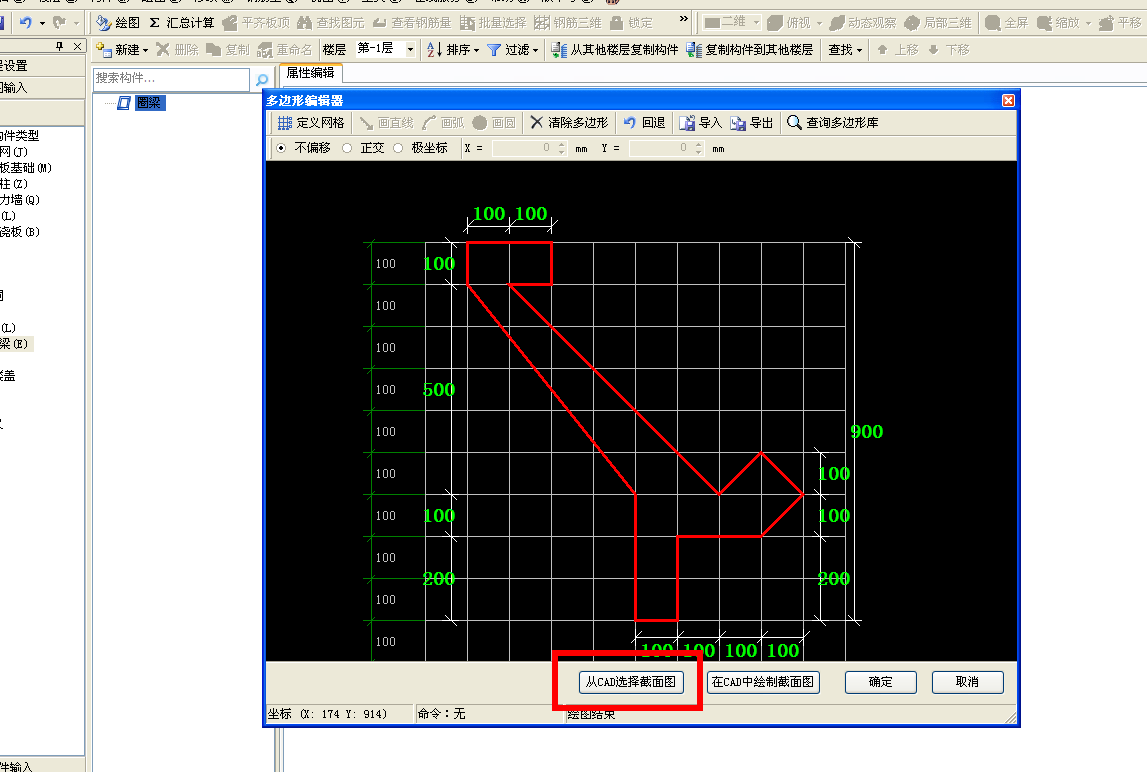Click 钢筋三维 toolbar item
This screenshot has width=1147, height=772.
568,23
